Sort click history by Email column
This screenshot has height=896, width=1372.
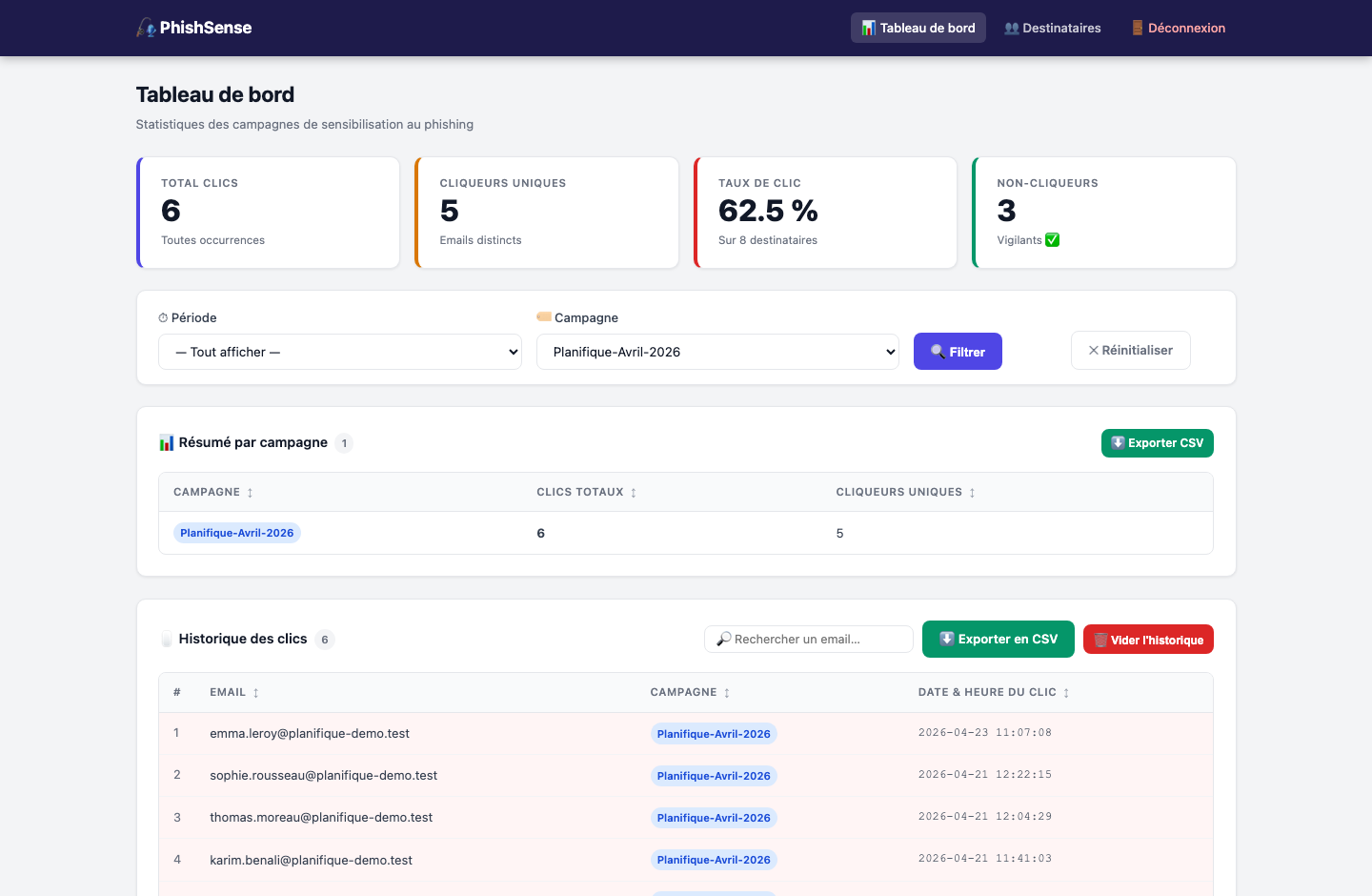click(234, 692)
